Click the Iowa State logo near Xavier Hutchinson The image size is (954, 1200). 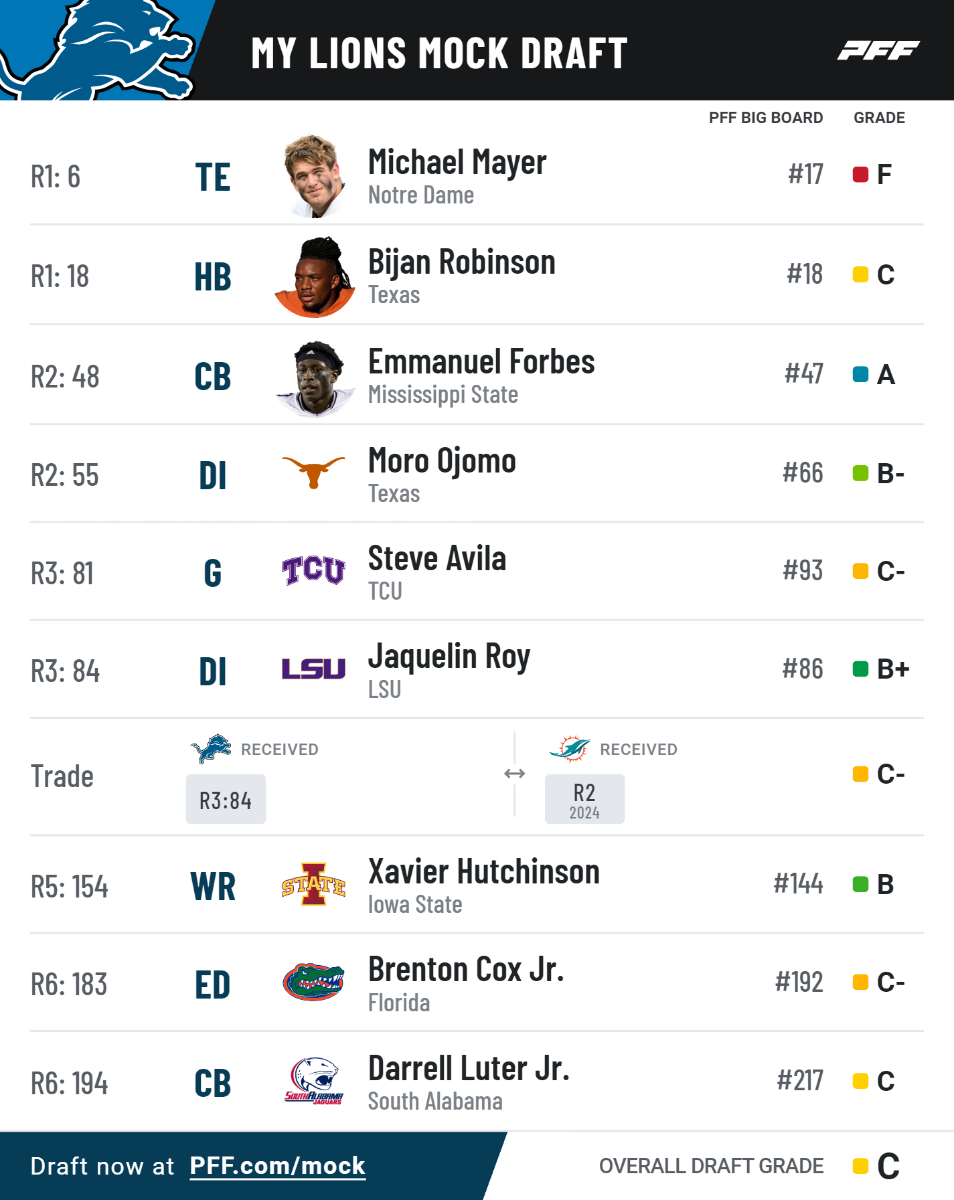click(x=313, y=884)
